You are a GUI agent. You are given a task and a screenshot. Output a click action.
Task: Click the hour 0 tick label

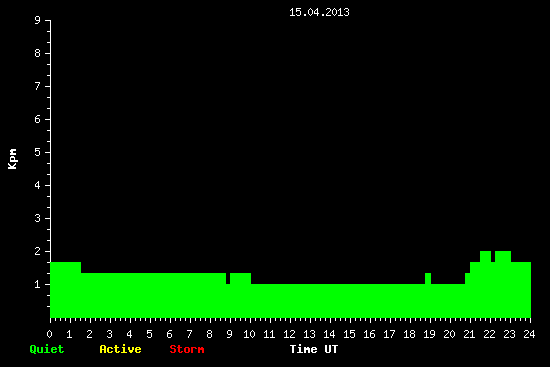49,334
